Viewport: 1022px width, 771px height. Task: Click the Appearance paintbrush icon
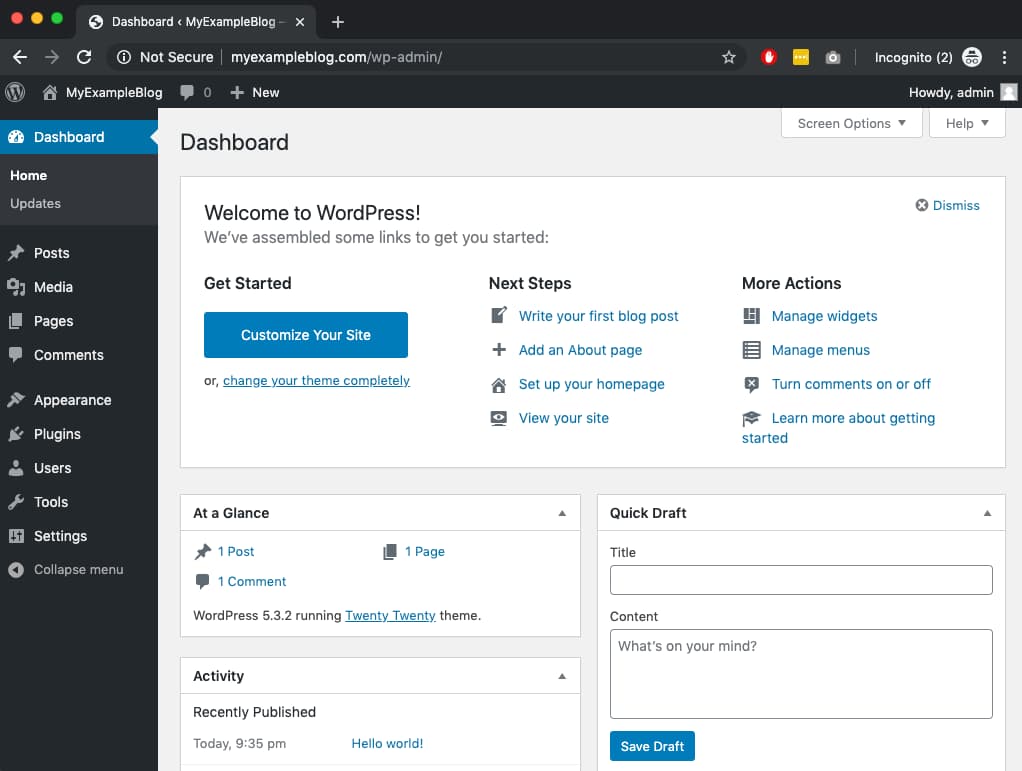pyautogui.click(x=16, y=400)
